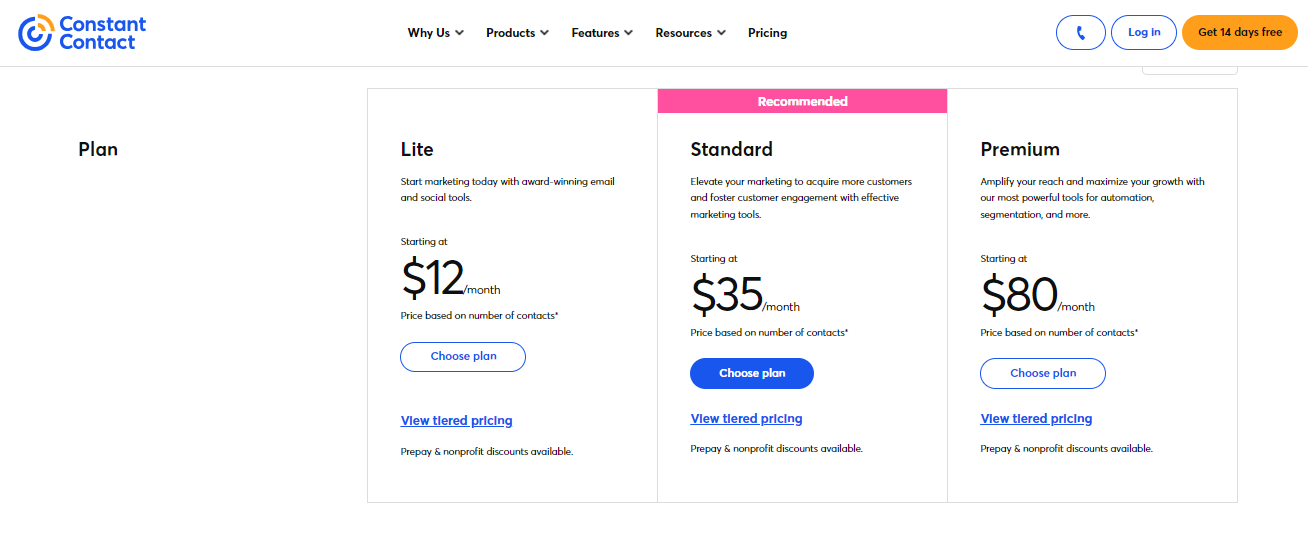Go to the Pricing page link

coord(767,33)
